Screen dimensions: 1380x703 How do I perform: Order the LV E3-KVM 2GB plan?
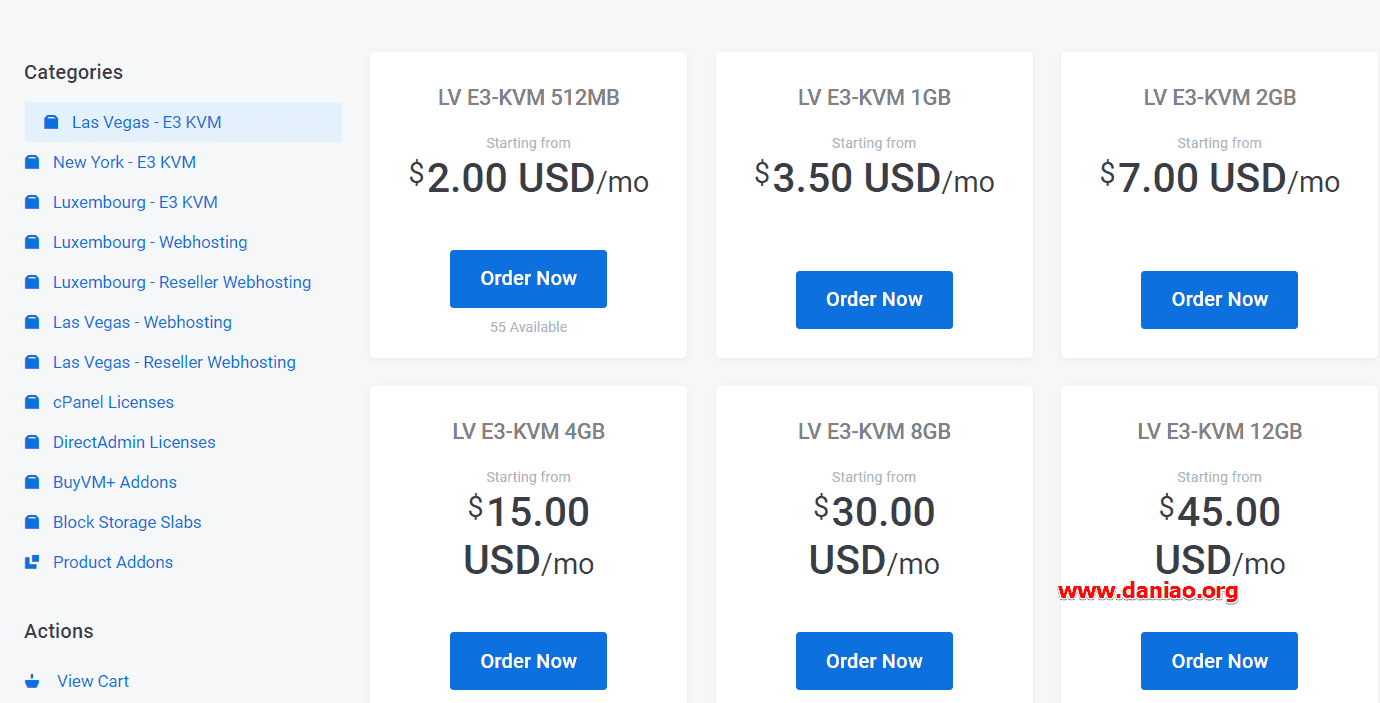pos(1219,300)
